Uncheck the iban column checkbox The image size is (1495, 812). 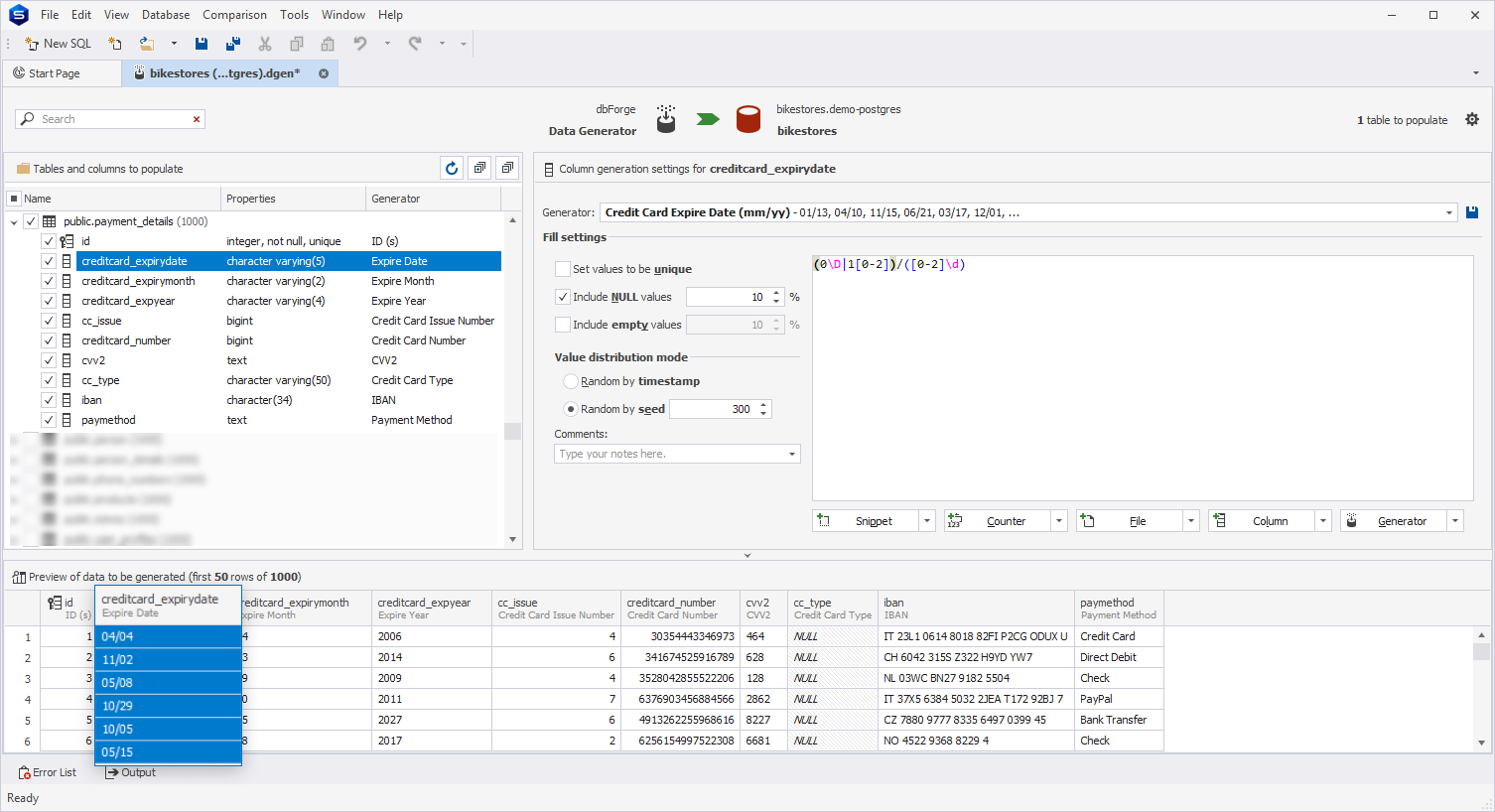48,400
